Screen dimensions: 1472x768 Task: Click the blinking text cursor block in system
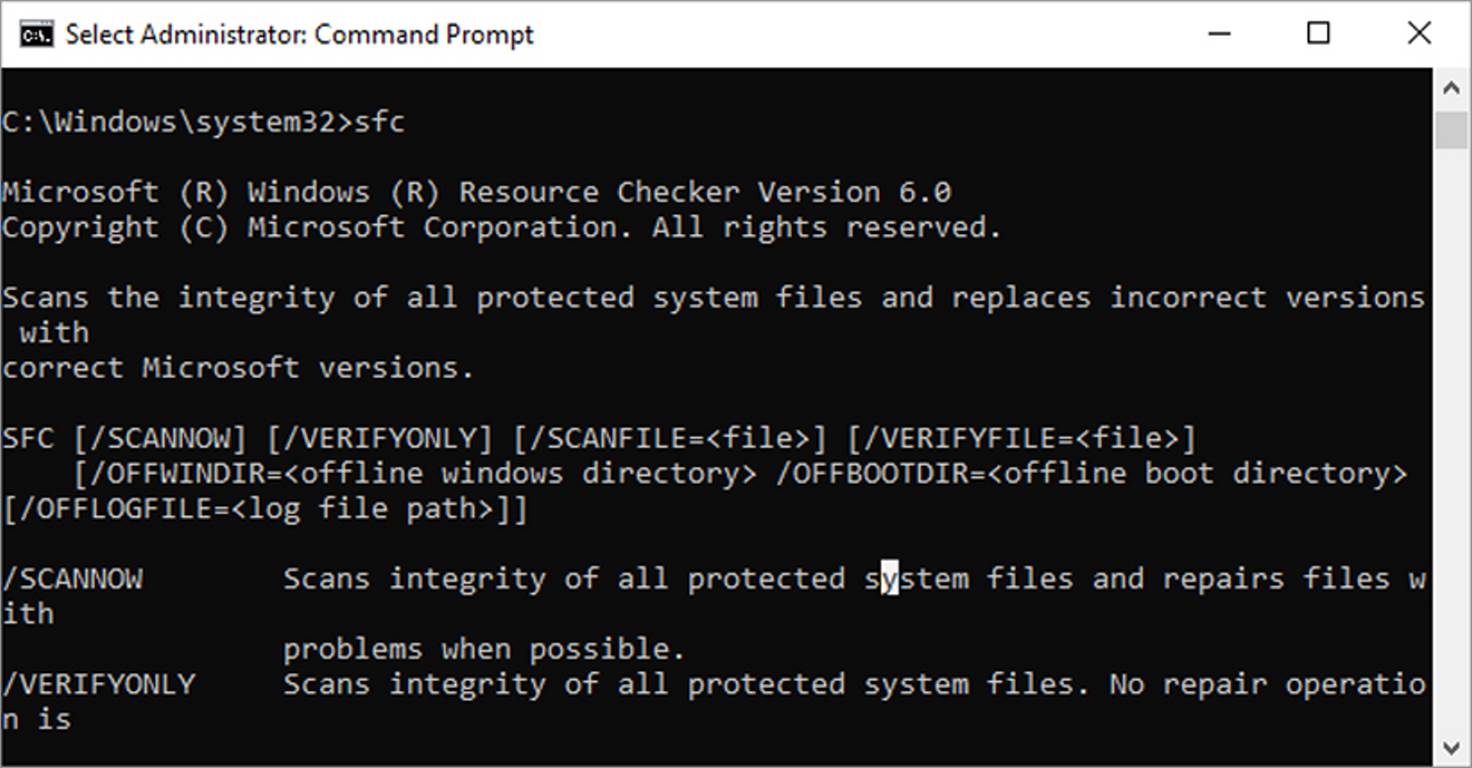pyautogui.click(x=890, y=578)
